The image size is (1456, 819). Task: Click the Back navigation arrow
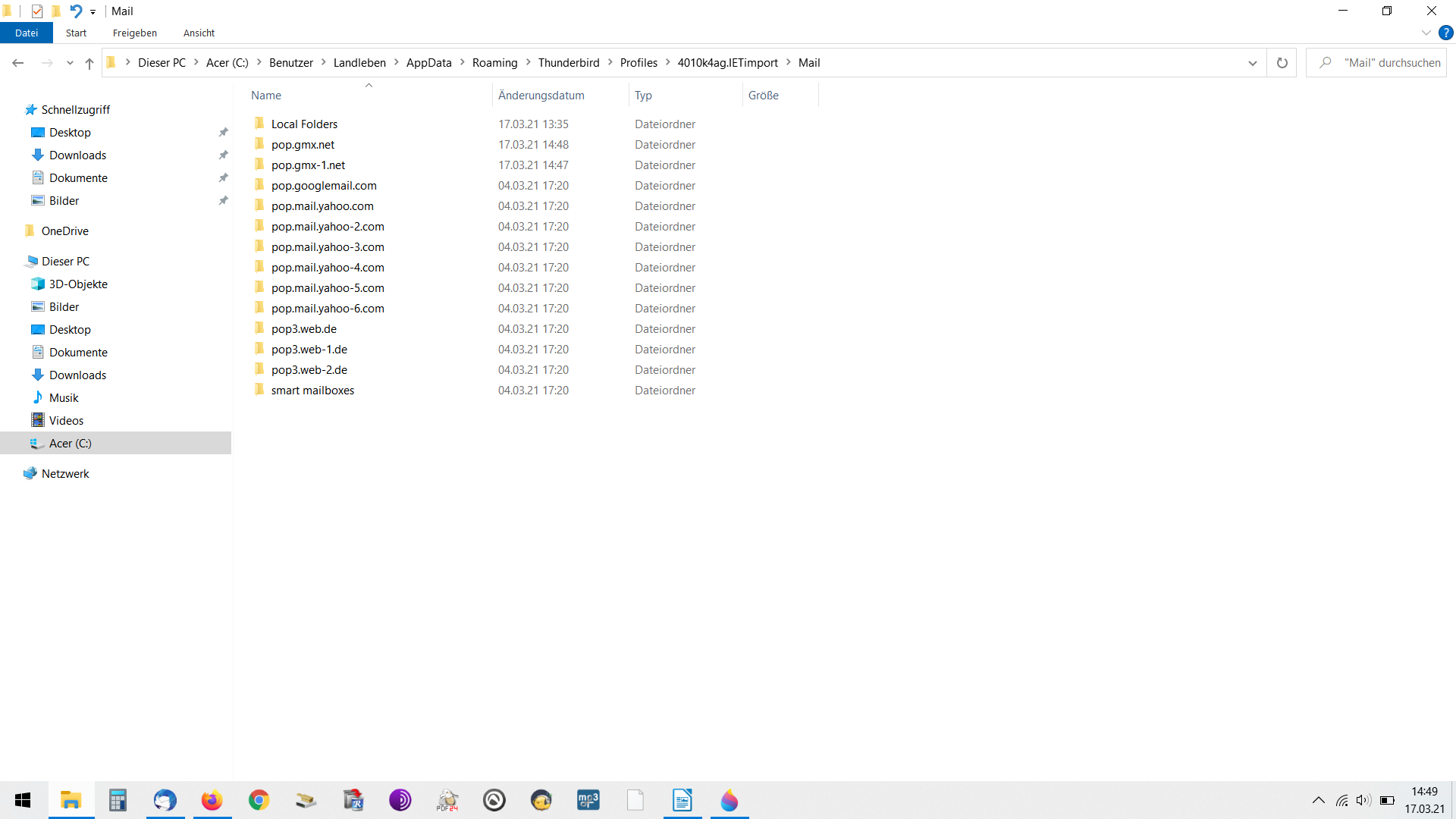(x=18, y=63)
